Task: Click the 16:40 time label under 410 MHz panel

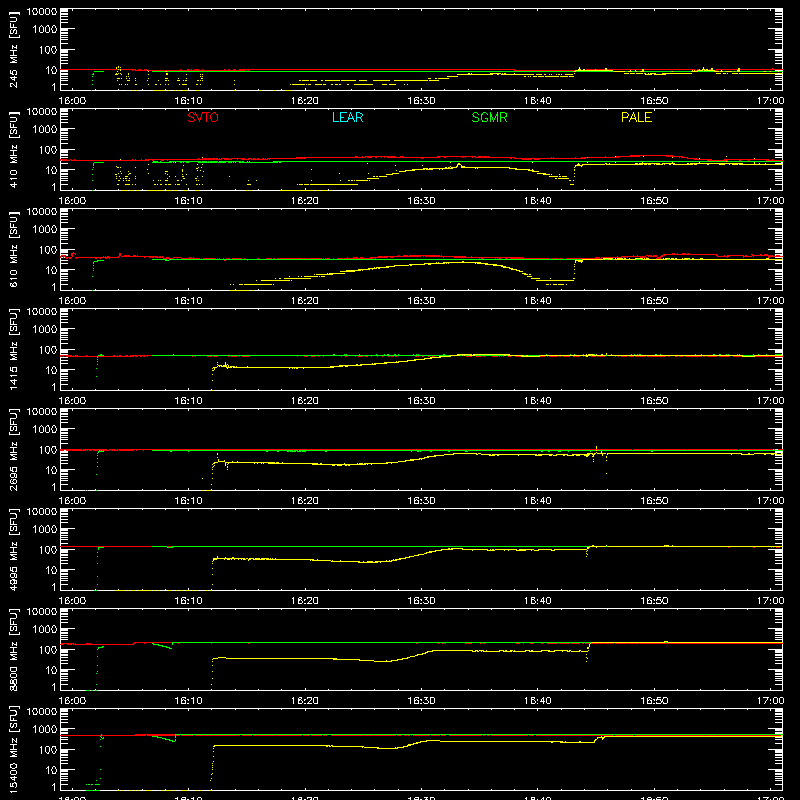Action: point(538,201)
